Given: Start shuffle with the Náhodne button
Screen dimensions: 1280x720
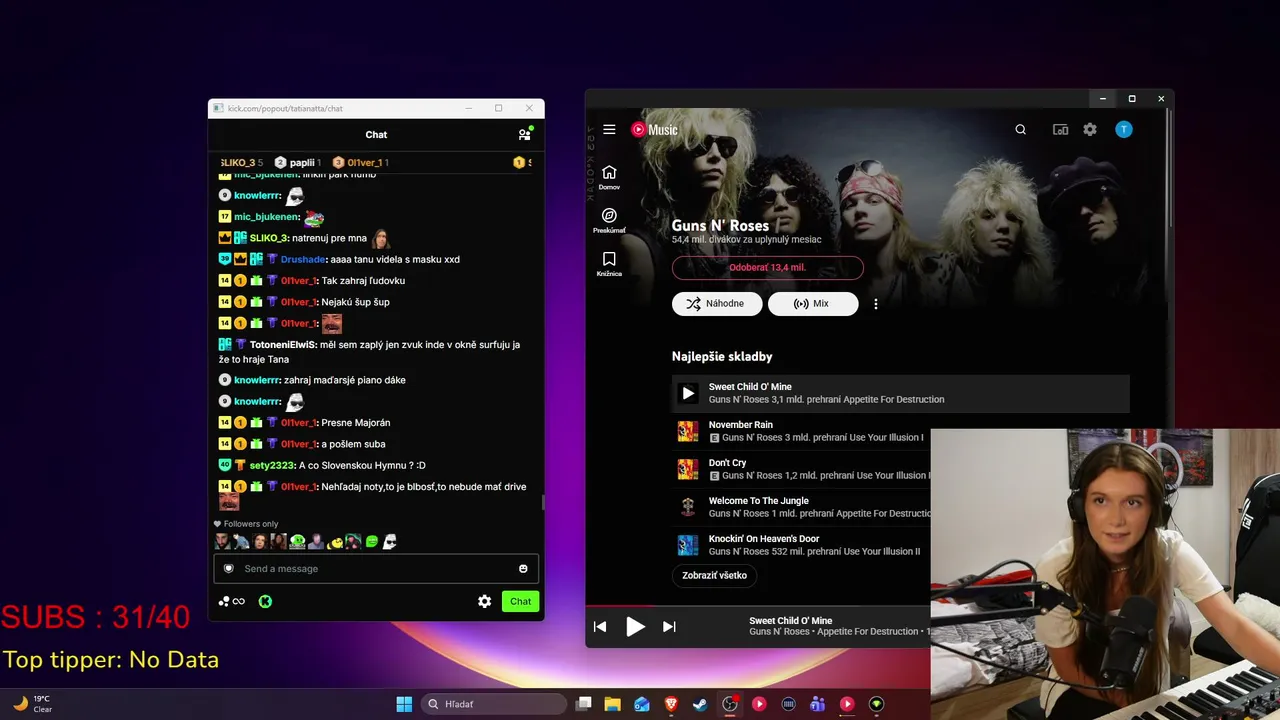Looking at the screenshot, I should (x=717, y=304).
